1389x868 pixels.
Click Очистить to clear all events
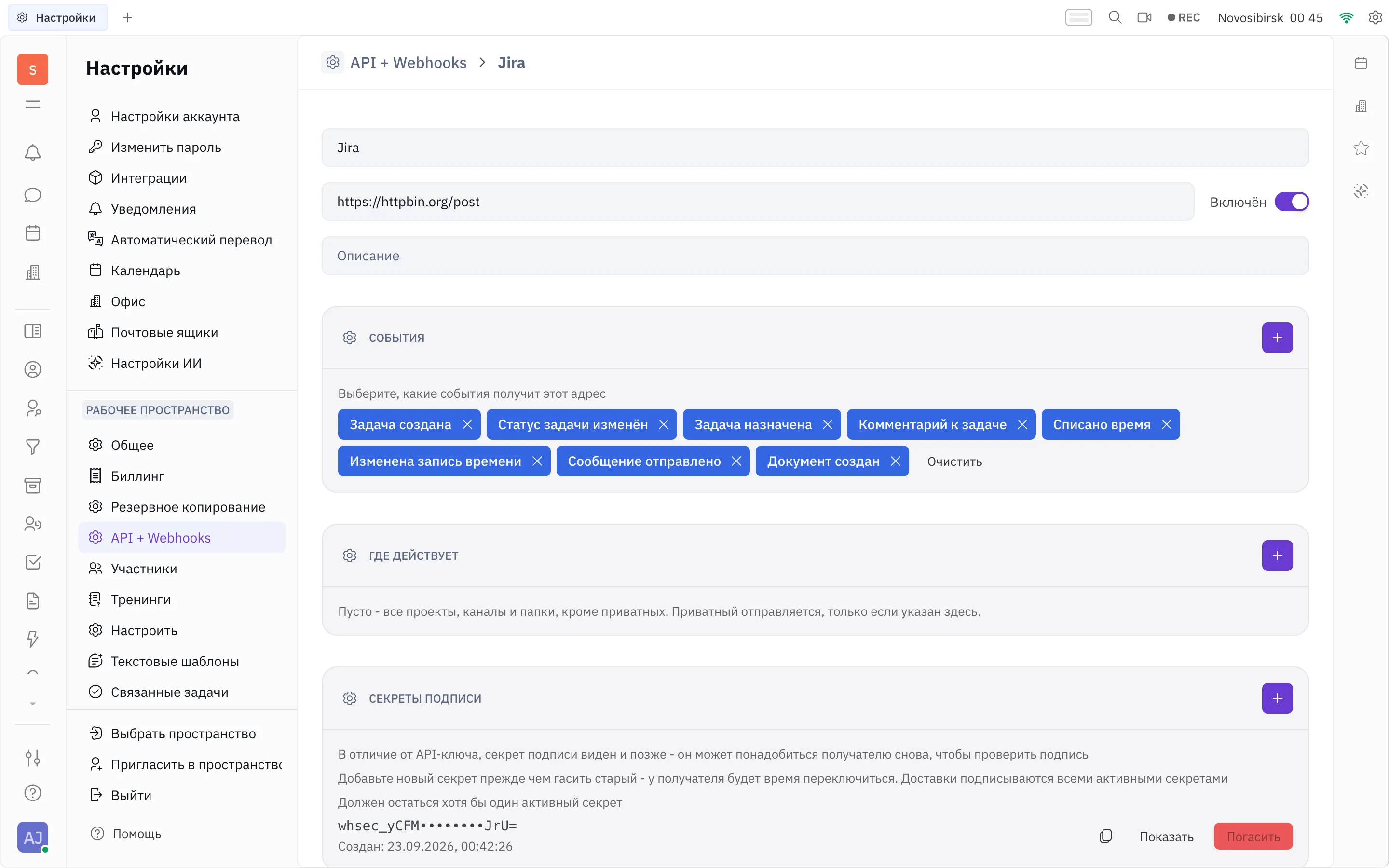tap(954, 461)
